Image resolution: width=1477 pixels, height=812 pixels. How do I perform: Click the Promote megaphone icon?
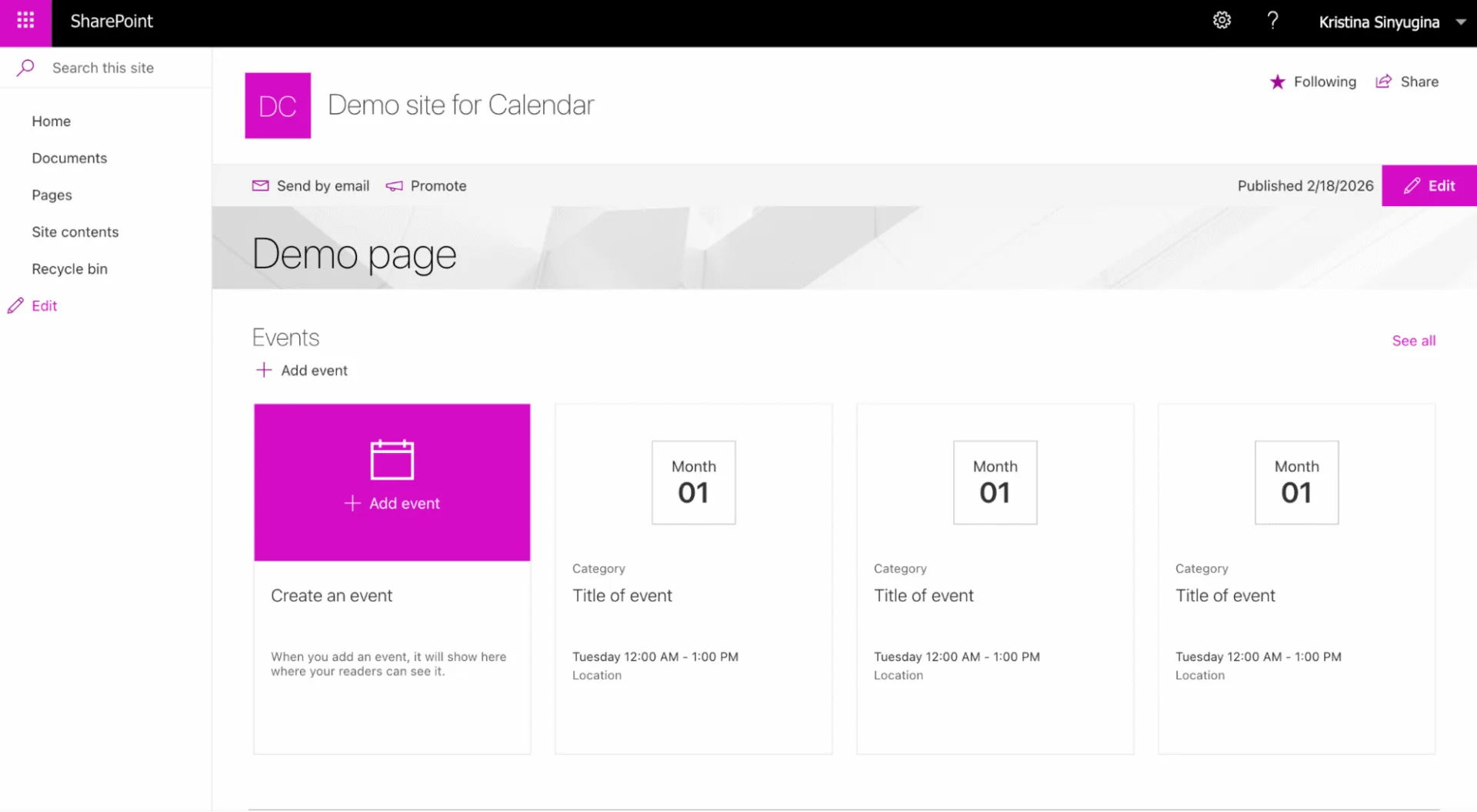pos(394,185)
